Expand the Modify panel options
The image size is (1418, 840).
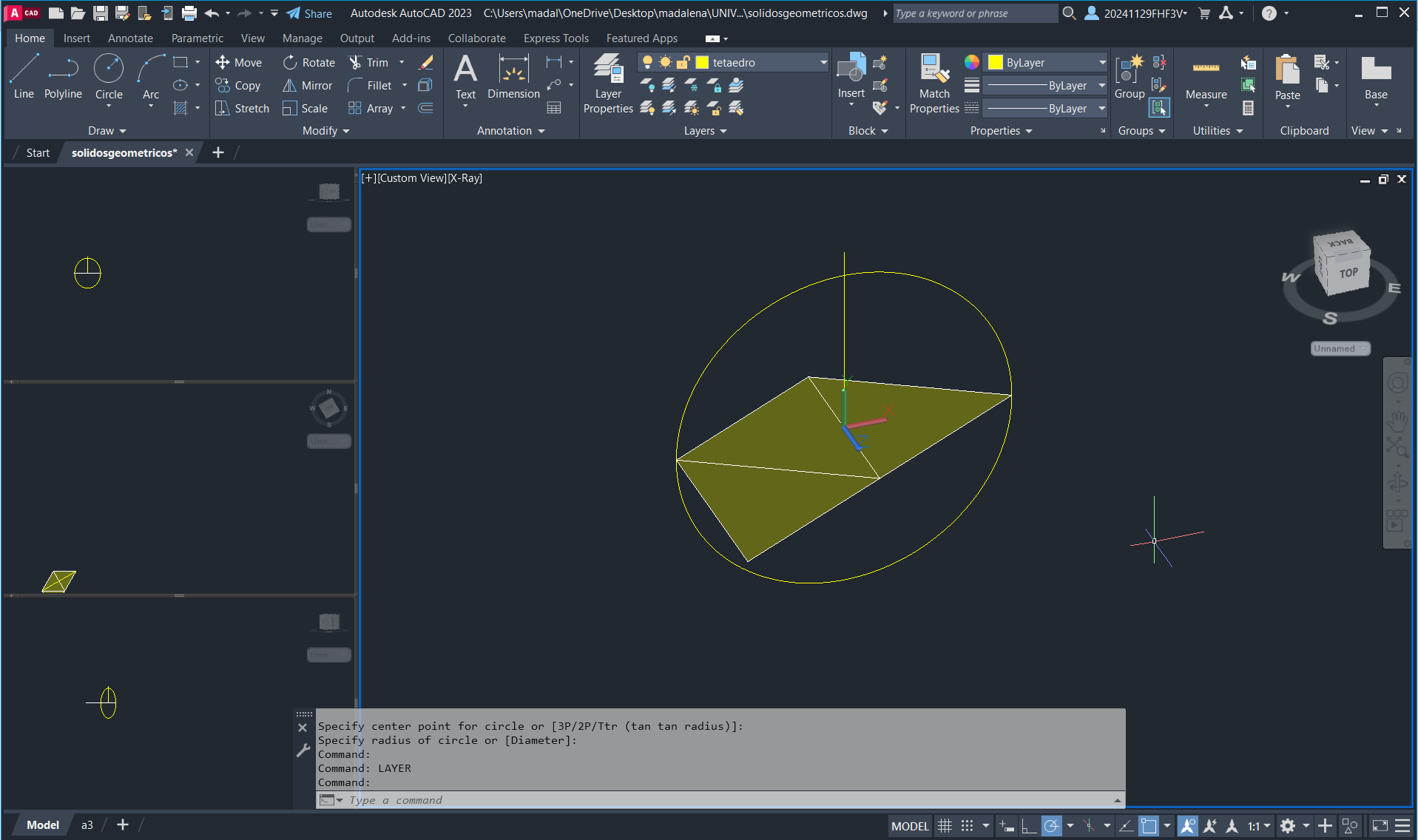coord(325,131)
